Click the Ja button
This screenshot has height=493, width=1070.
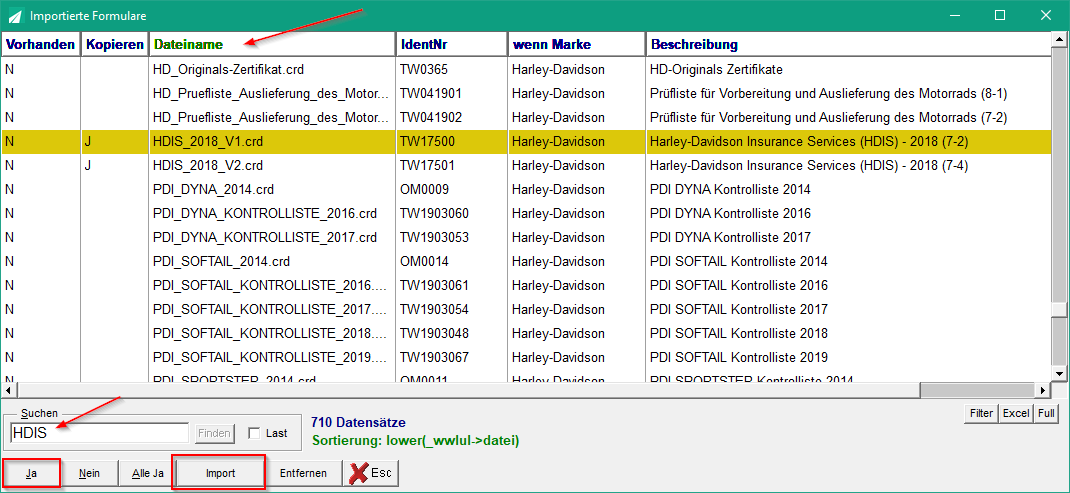pyautogui.click(x=31, y=473)
